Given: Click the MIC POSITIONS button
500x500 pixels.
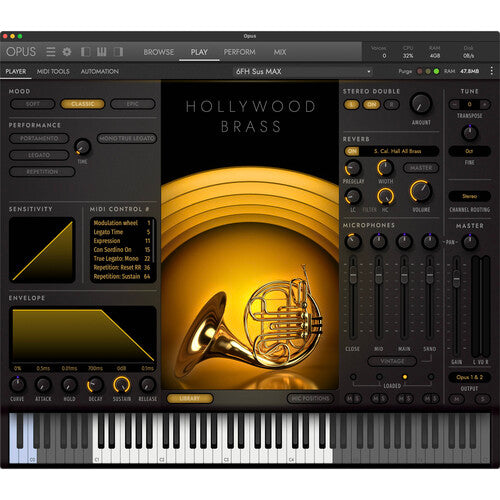Looking at the screenshot, I should pyautogui.click(x=310, y=398).
